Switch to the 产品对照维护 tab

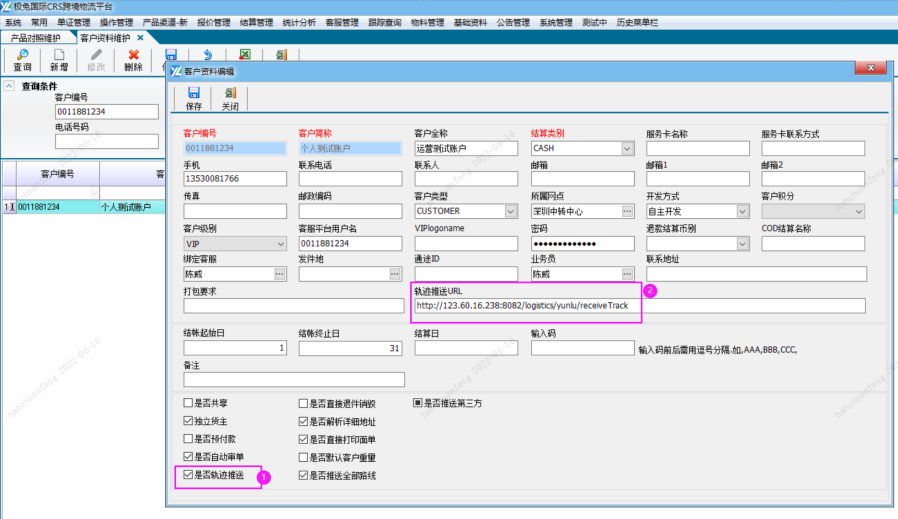pos(36,38)
